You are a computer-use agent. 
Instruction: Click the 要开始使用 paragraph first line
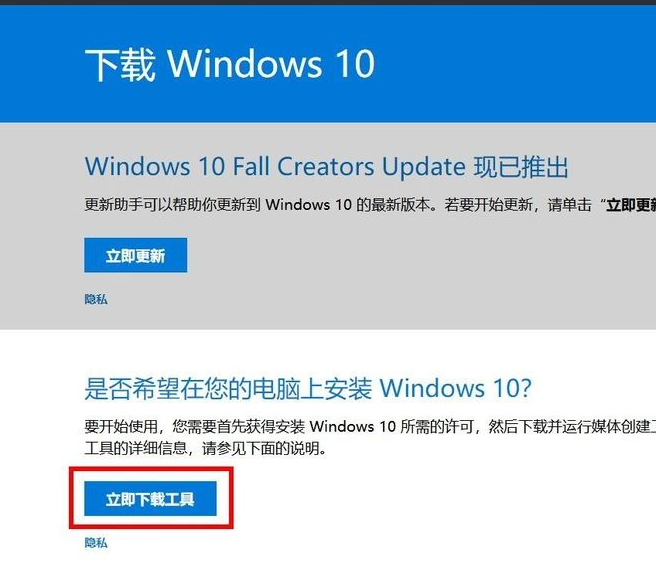370,426
